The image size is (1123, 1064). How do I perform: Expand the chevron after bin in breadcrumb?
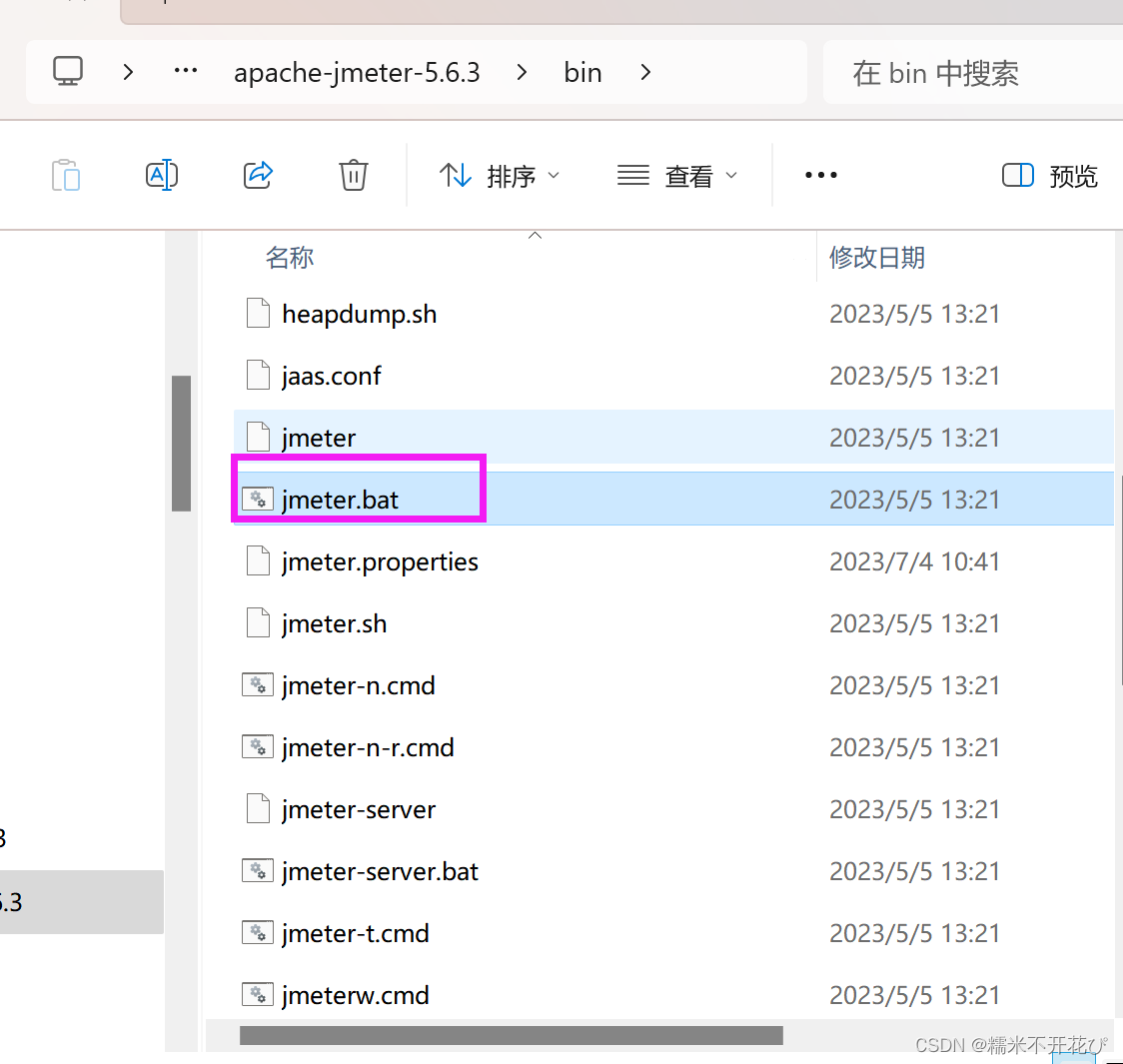645,71
